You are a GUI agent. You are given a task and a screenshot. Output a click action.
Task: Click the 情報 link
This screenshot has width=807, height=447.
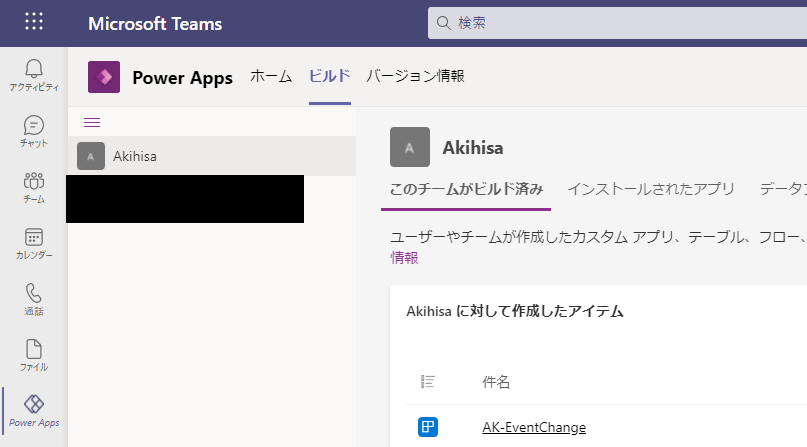[x=404, y=258]
